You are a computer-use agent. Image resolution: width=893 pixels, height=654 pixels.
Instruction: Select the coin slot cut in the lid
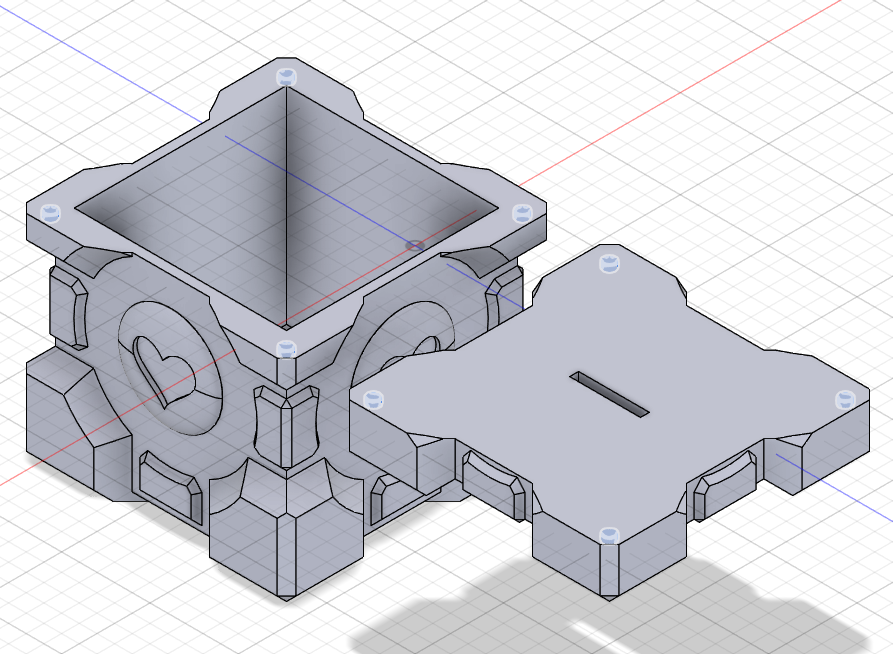point(610,394)
